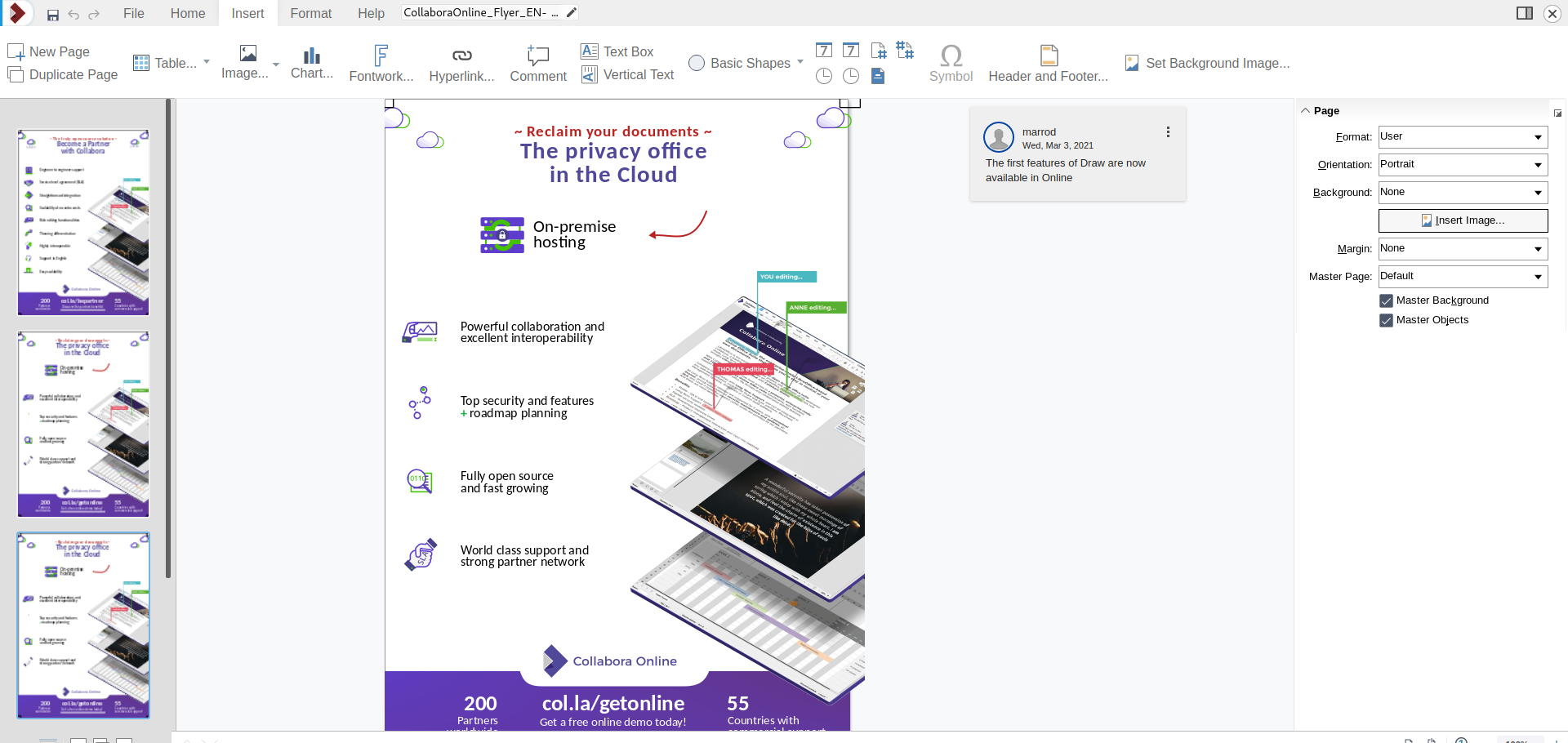Select the Basic Shapes tool
Screen dimensions: 1568x743
740,63
